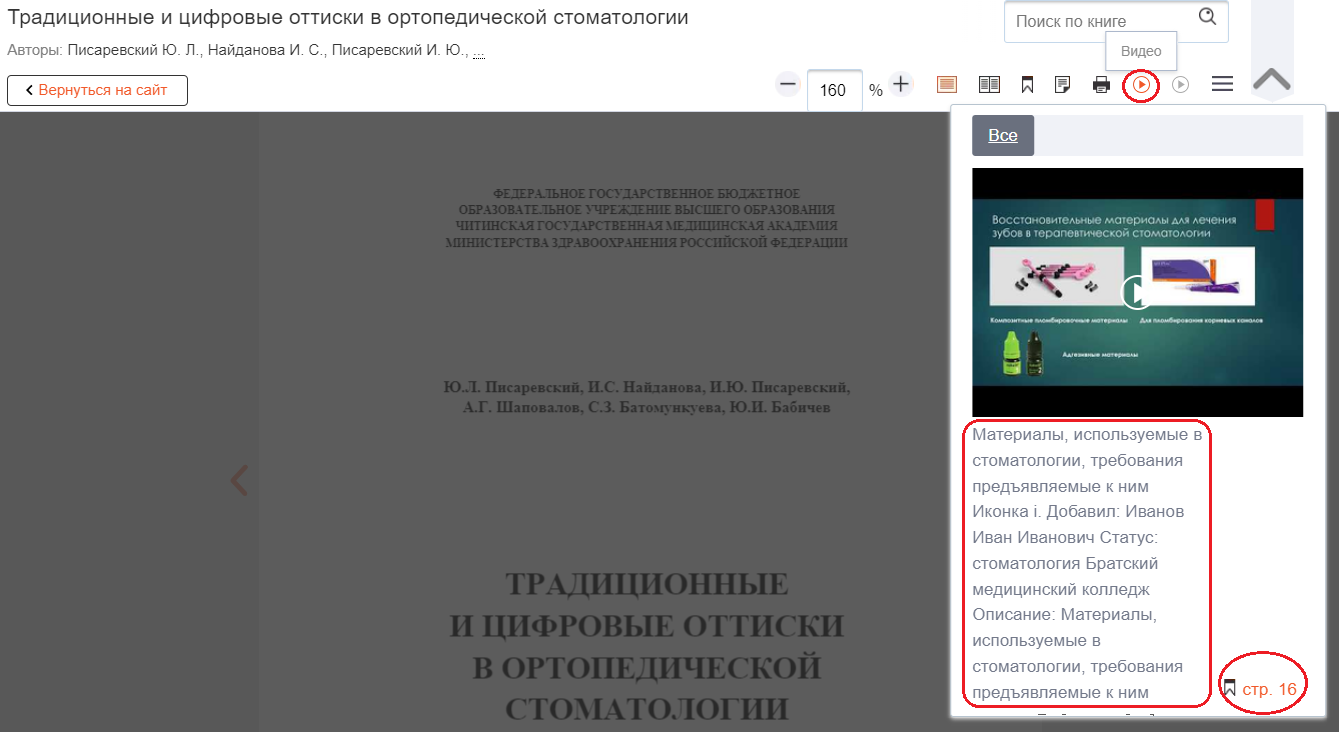Click the zoom in plus button
Image resolution: width=1339 pixels, height=732 pixels.
pyautogui.click(x=901, y=85)
